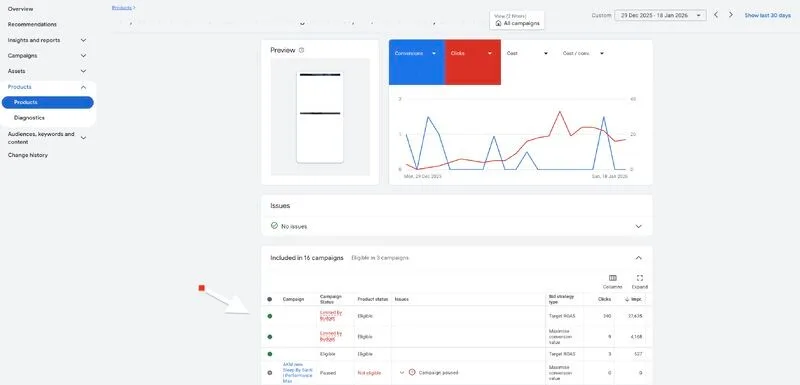Viewport: 800px width, 385px height.
Task: Collapse the Included in 16 campaigns panel
Action: 638,258
